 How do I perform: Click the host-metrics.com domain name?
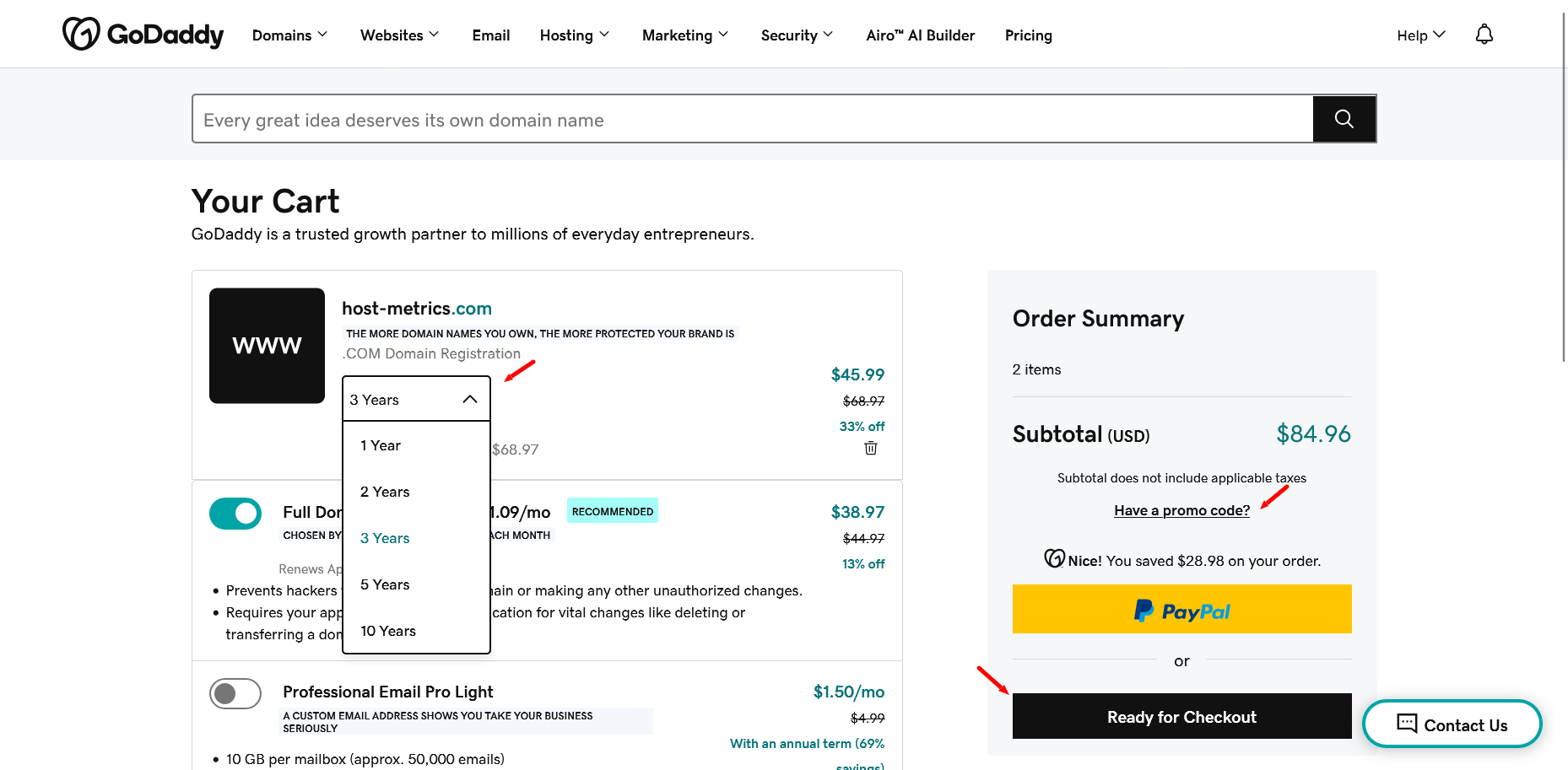(x=417, y=309)
